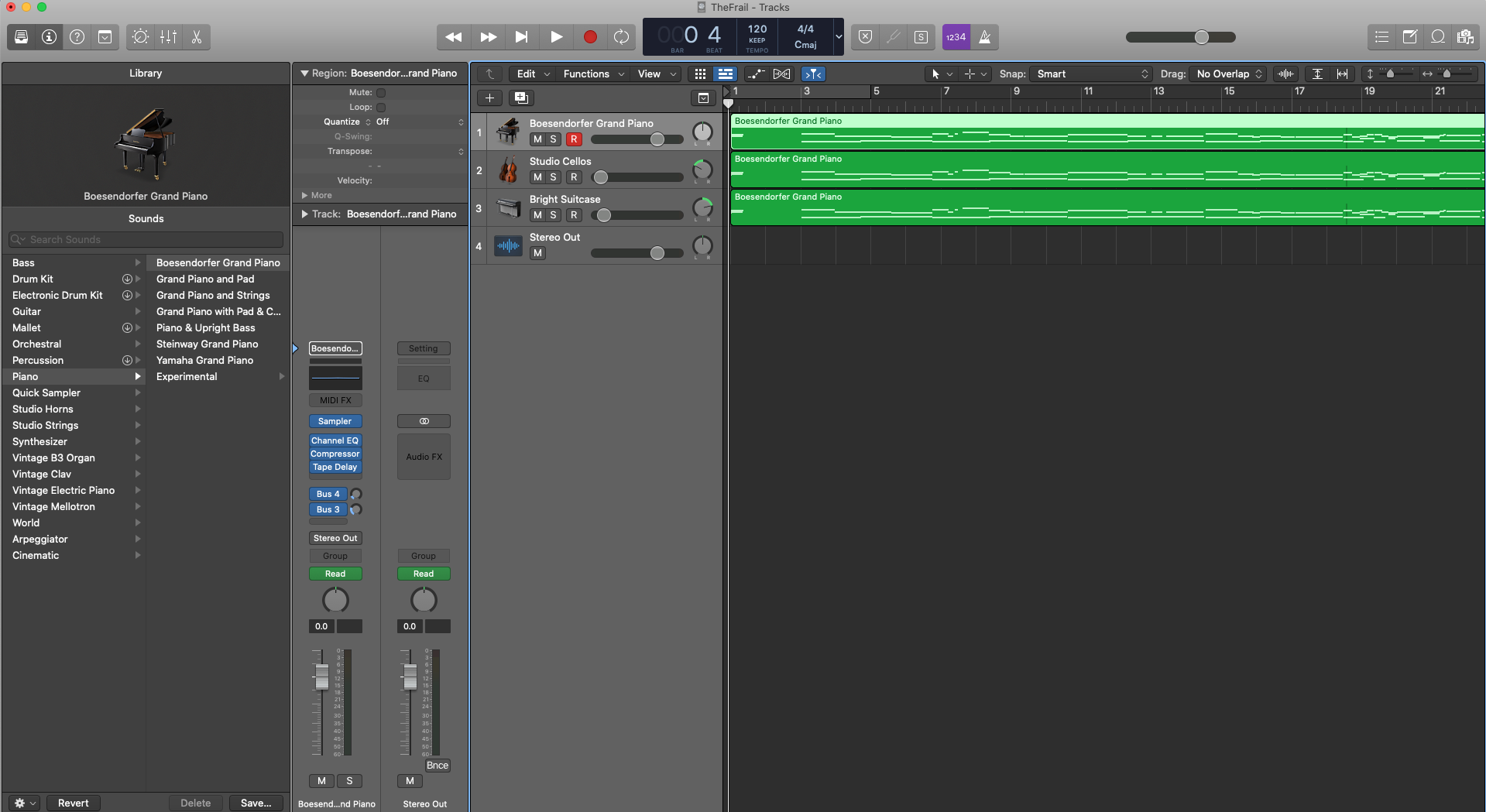Expand the Track inspector disclosure triangle
Image resolution: width=1486 pixels, height=812 pixels.
pos(304,214)
